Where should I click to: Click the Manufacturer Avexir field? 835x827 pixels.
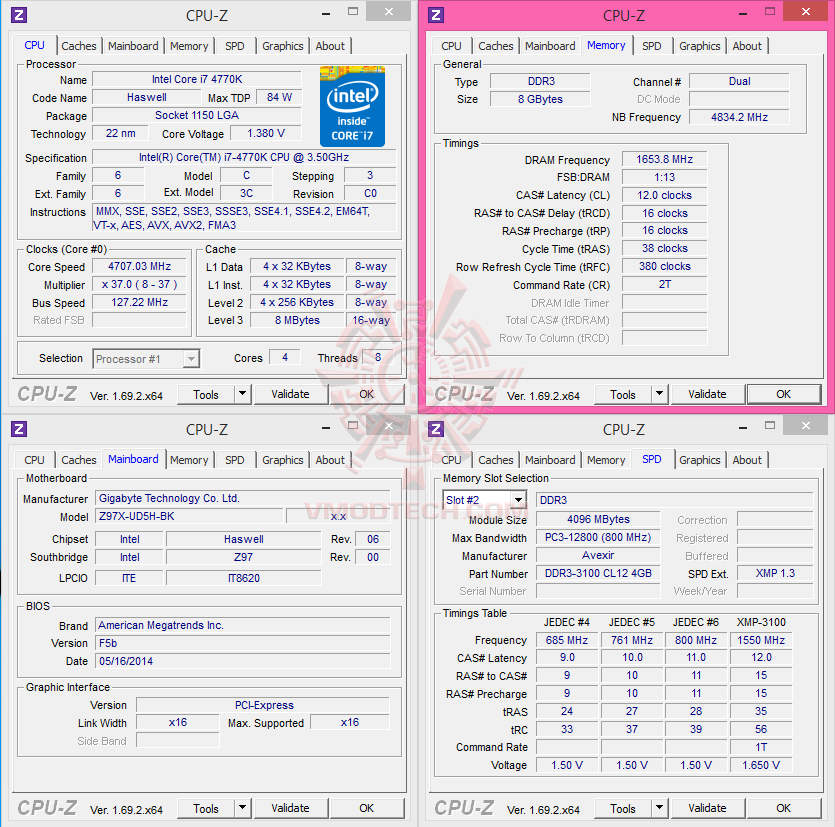click(x=598, y=555)
